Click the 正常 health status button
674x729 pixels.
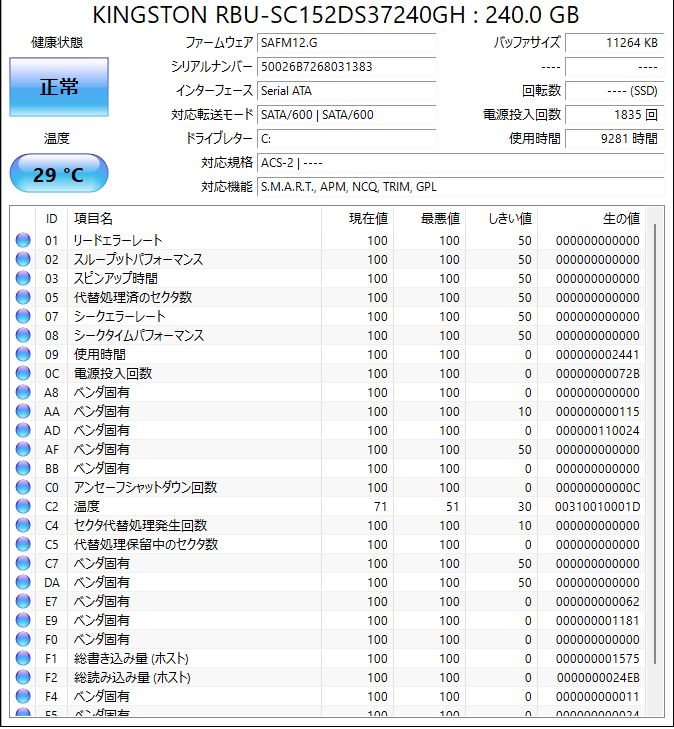[59, 87]
